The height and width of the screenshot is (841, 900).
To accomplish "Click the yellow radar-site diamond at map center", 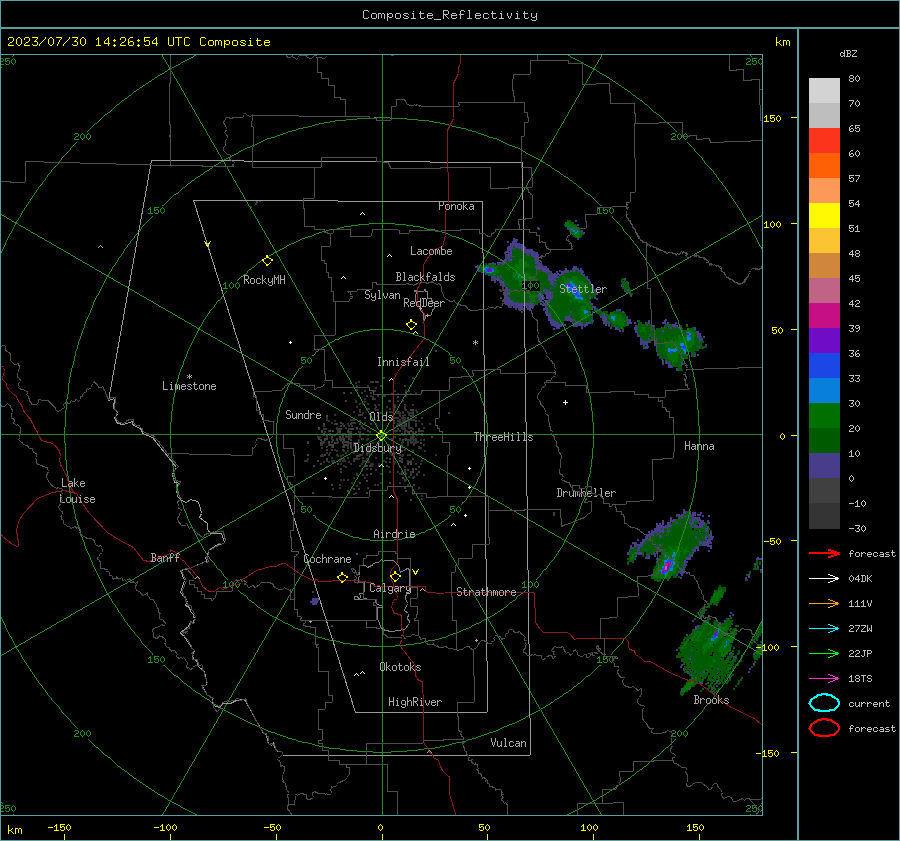I will (x=381, y=436).
